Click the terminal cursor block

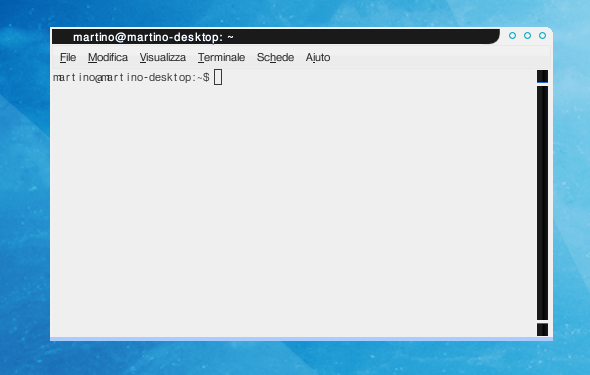pos(218,77)
